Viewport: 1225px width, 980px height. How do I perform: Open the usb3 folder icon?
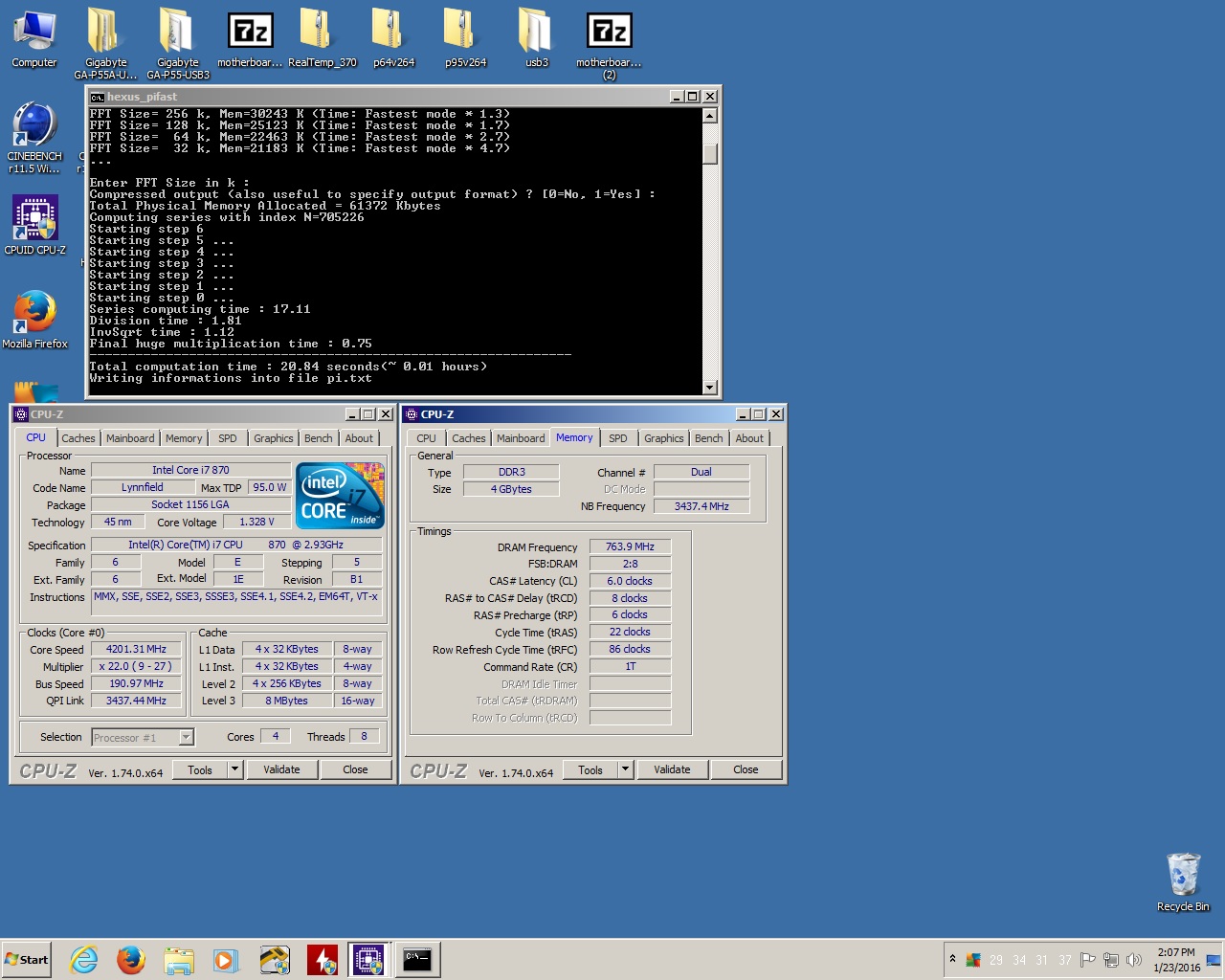tap(537, 38)
